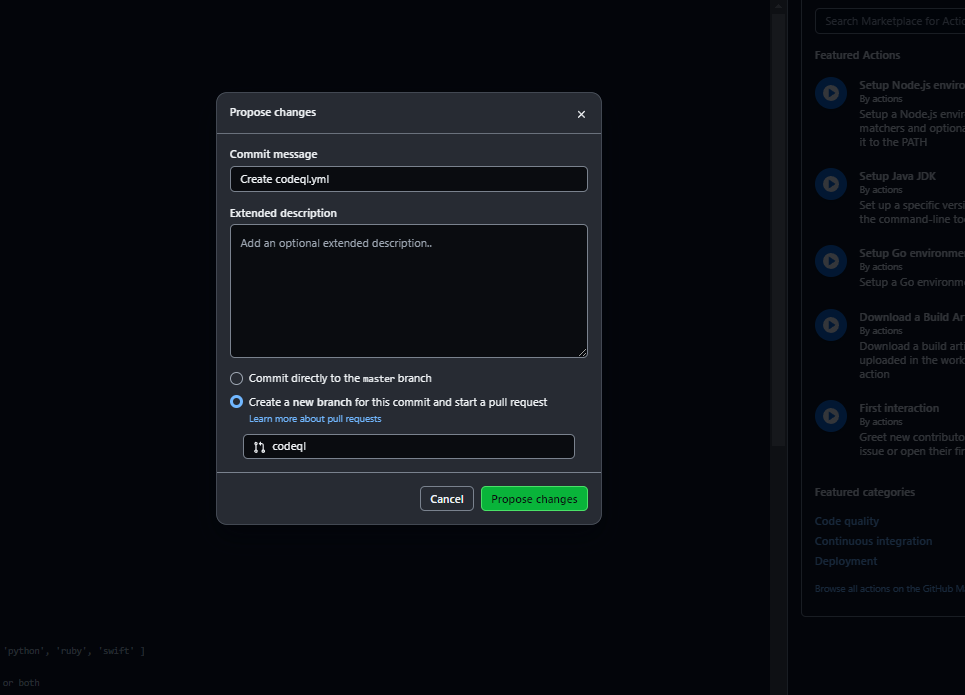The height and width of the screenshot is (695, 965).
Task: Click the extended description resize handle
Action: tap(581, 351)
